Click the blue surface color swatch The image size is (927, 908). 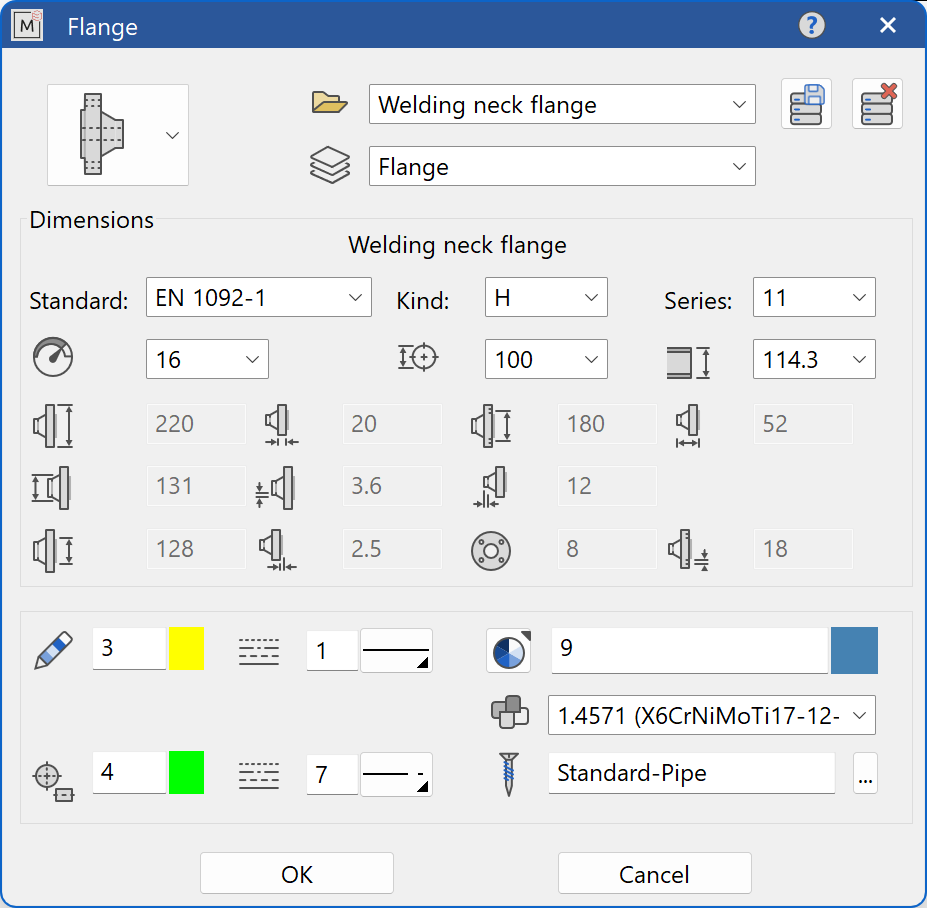[x=854, y=650]
